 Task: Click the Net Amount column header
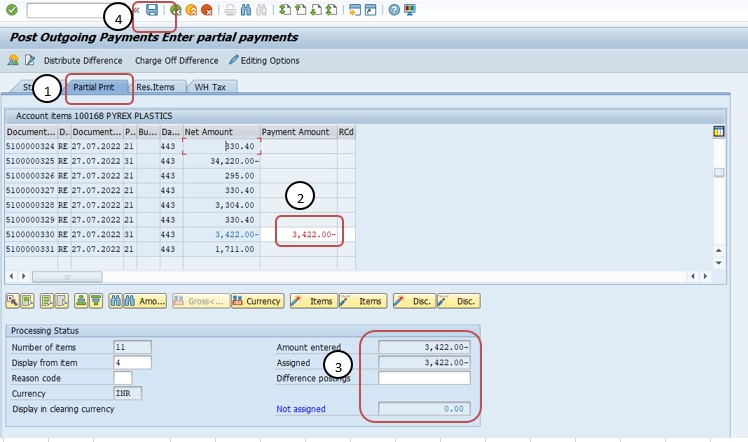222,132
